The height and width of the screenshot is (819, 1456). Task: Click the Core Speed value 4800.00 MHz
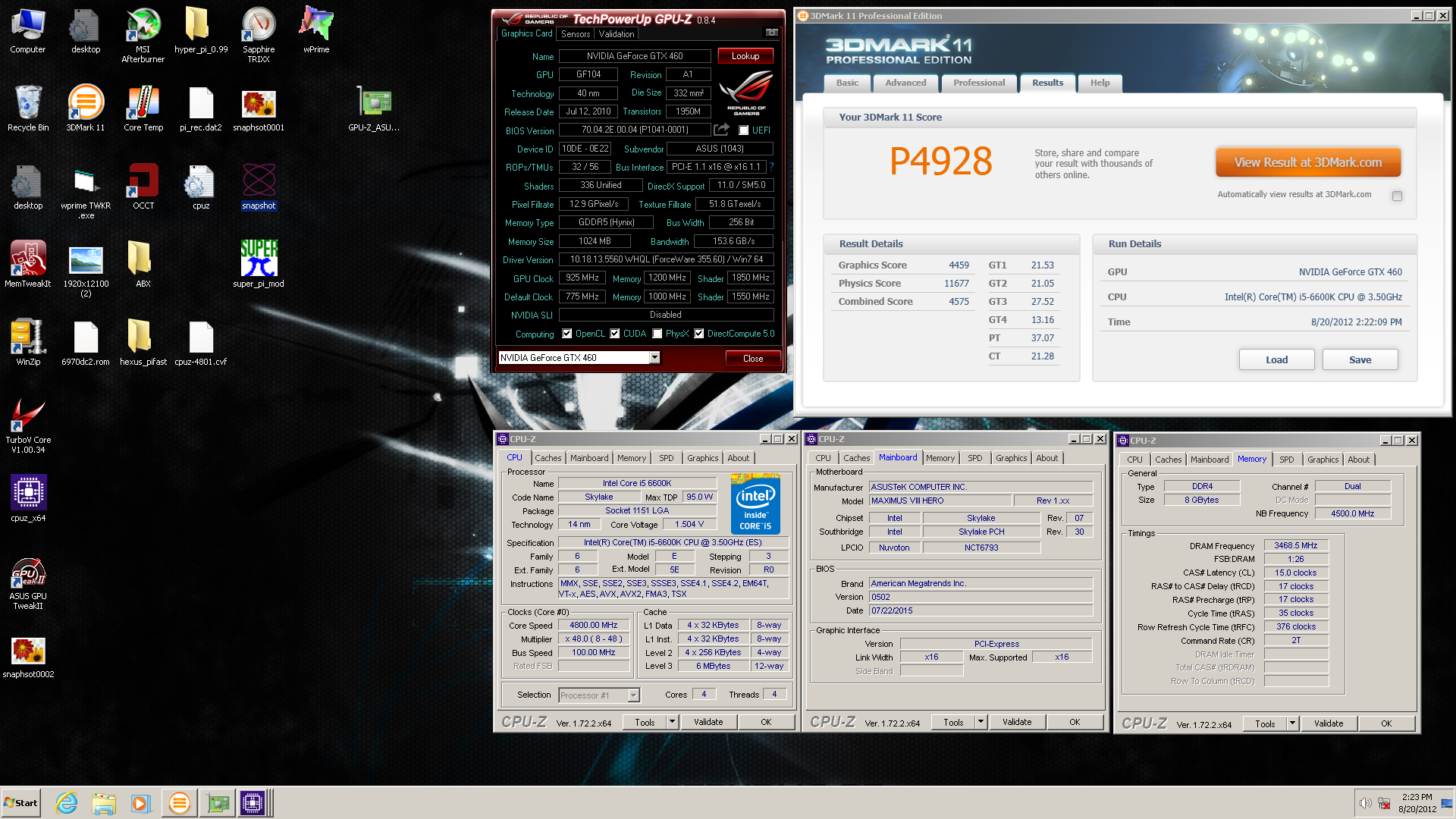pyautogui.click(x=594, y=625)
